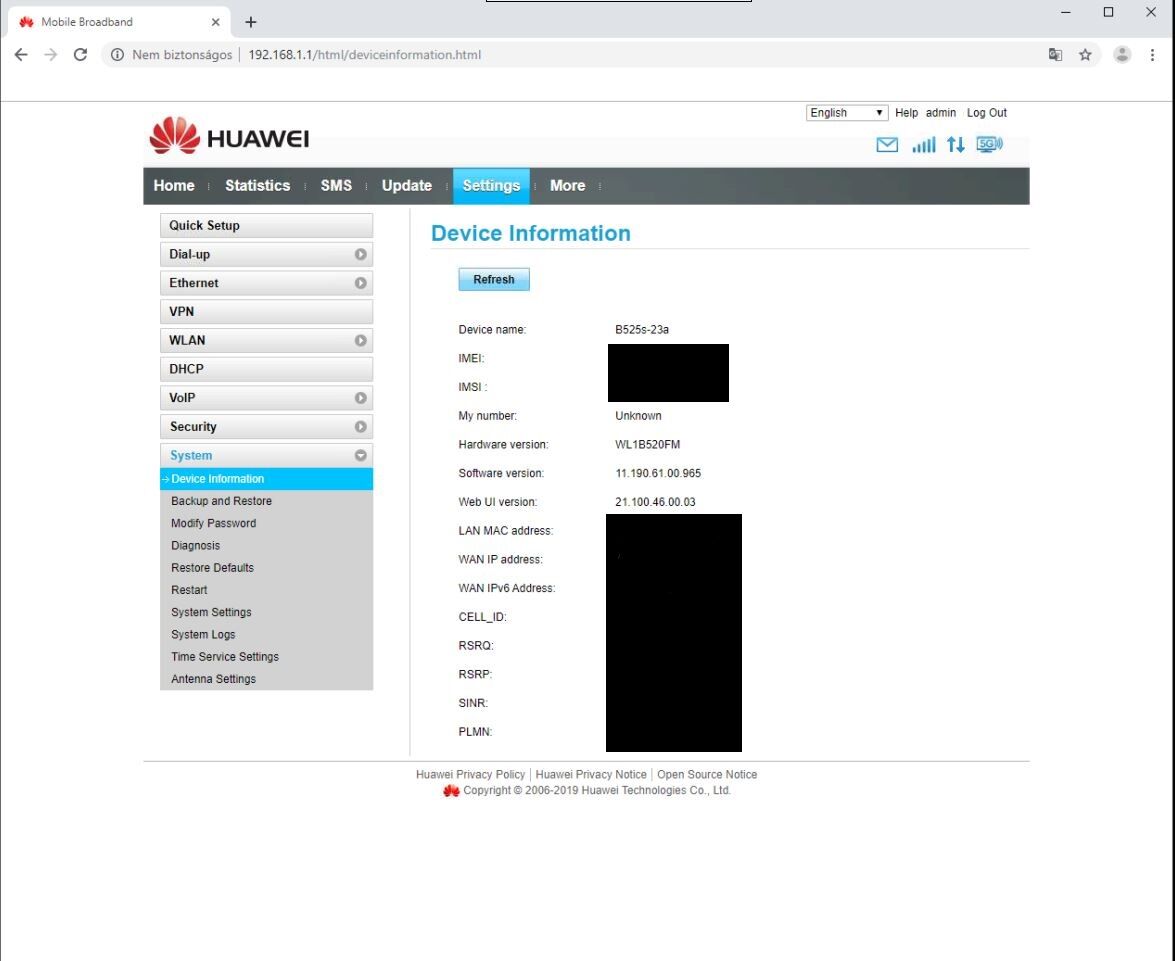
Task: Open the Chrome profile avatar icon
Action: pos(1122,55)
